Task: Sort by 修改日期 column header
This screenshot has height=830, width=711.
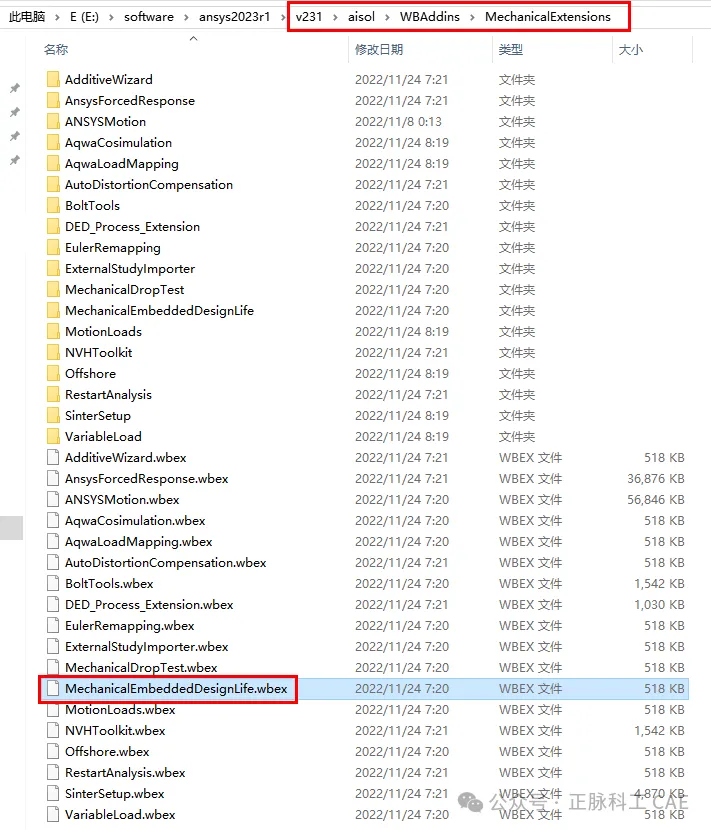Action: click(x=379, y=50)
